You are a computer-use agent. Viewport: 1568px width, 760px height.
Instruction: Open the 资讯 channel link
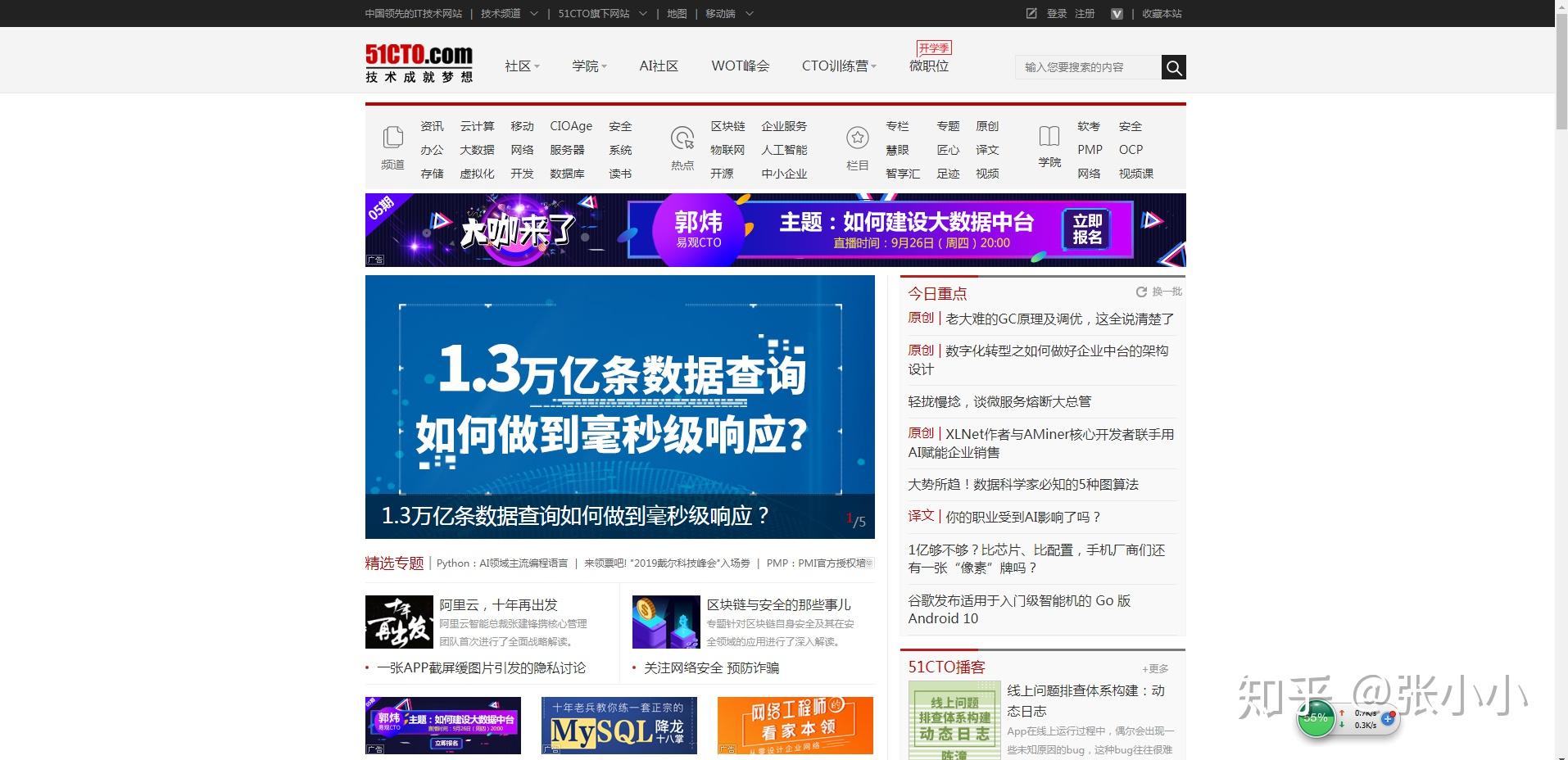tap(432, 126)
